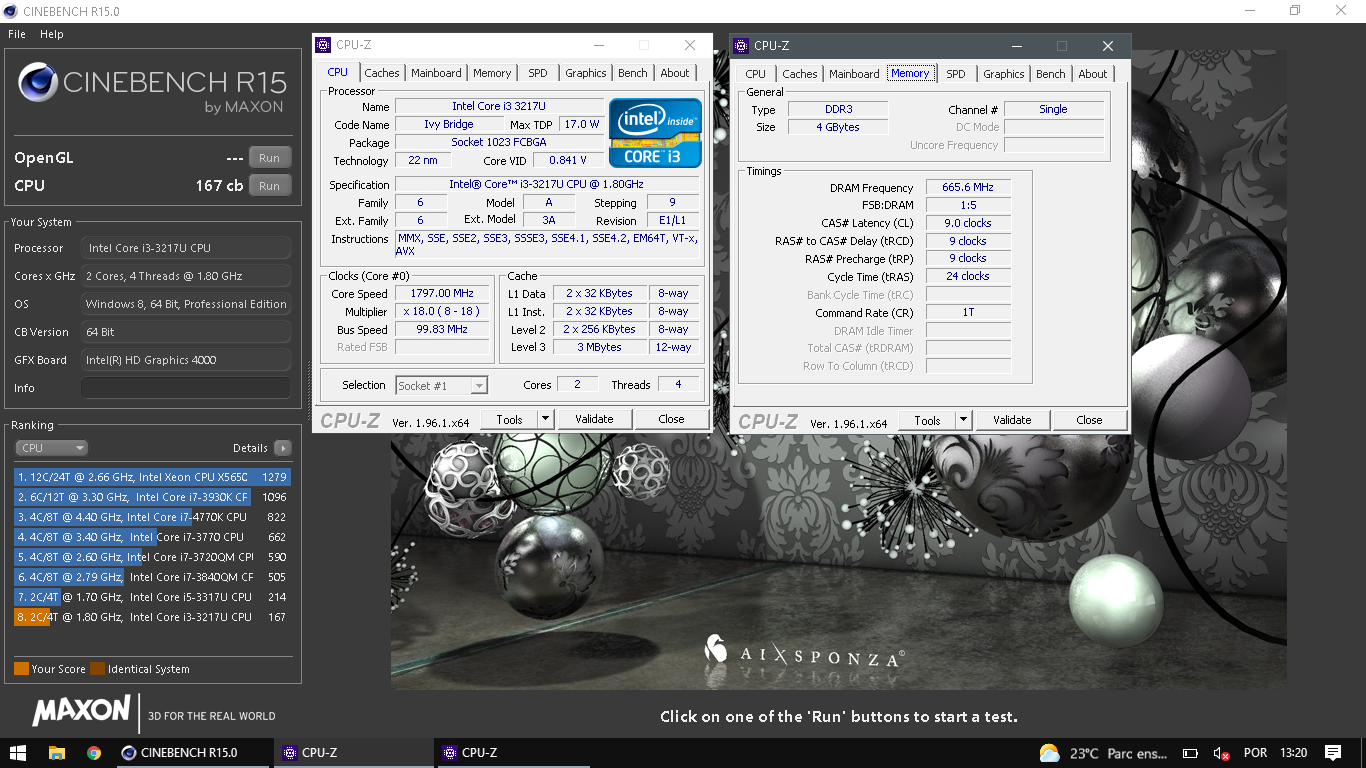Screen dimensions: 1366x768
Task: Select ranking row Core i7-3930K
Action: (x=152, y=497)
